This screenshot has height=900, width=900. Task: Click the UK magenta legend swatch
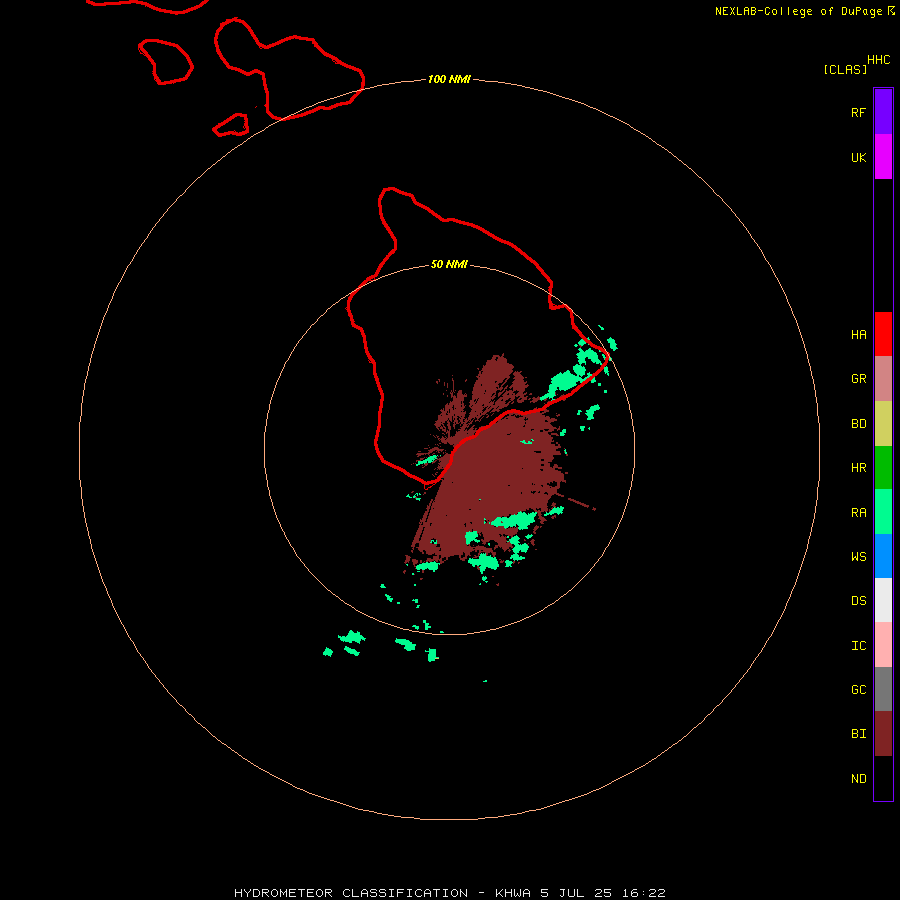(x=883, y=157)
